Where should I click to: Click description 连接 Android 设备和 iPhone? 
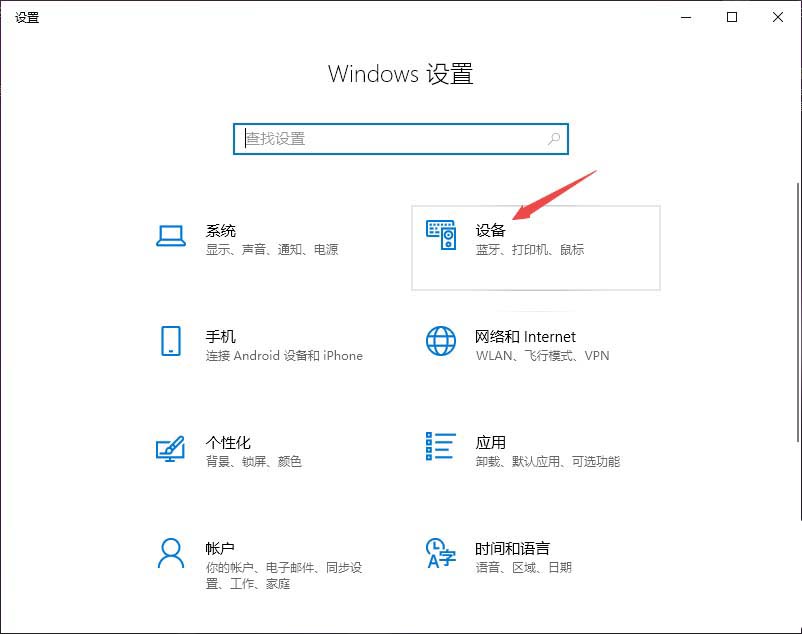[284, 356]
